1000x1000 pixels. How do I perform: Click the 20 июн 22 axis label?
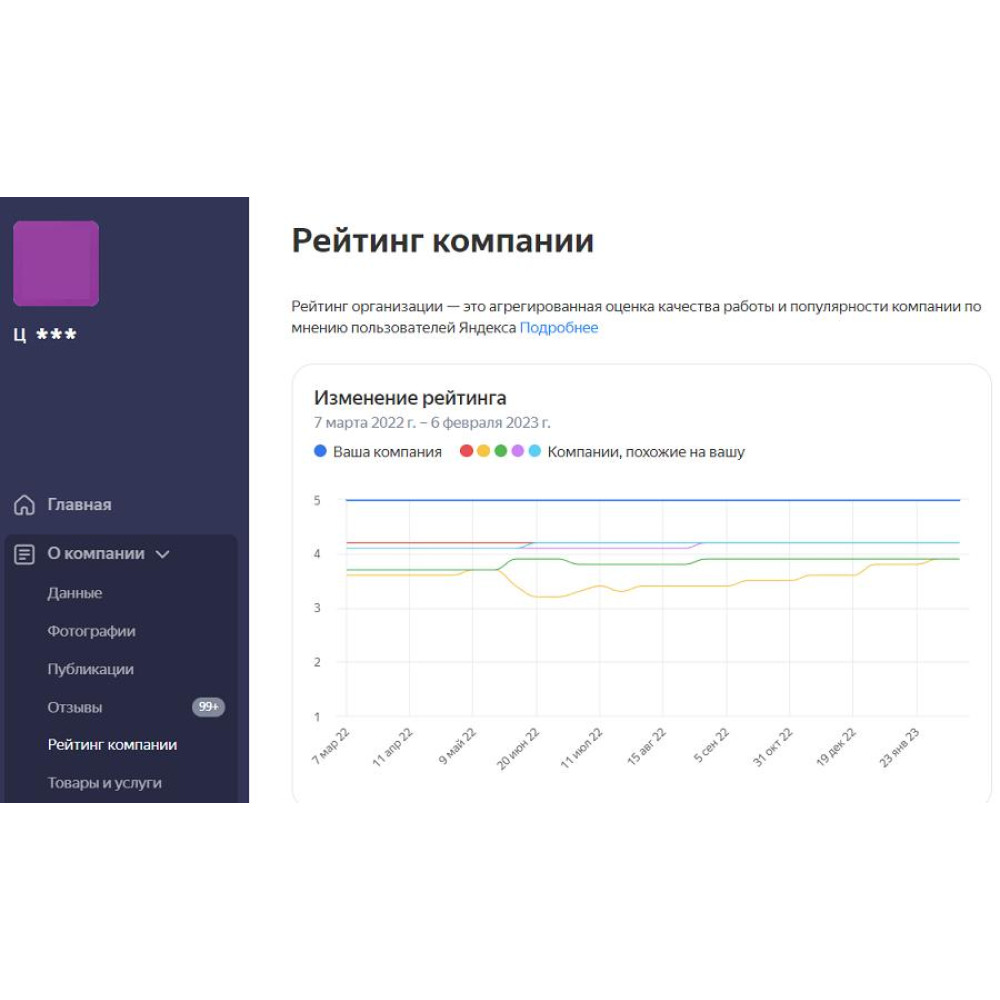[520, 747]
